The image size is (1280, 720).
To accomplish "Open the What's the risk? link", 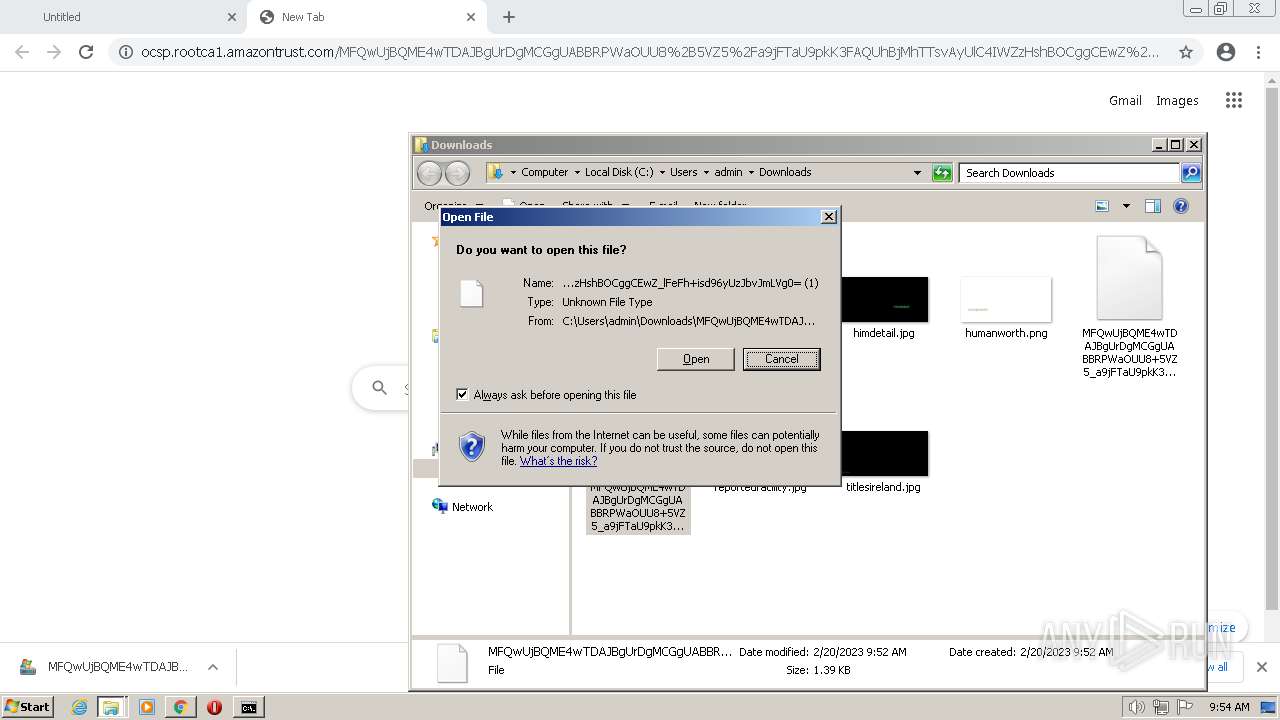I will (558, 461).
